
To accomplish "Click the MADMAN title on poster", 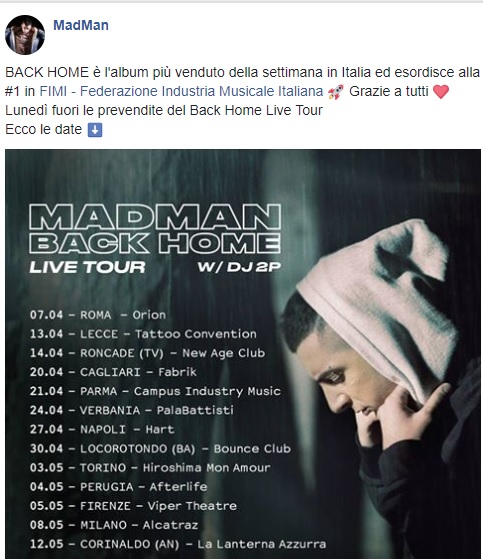I will tap(155, 217).
